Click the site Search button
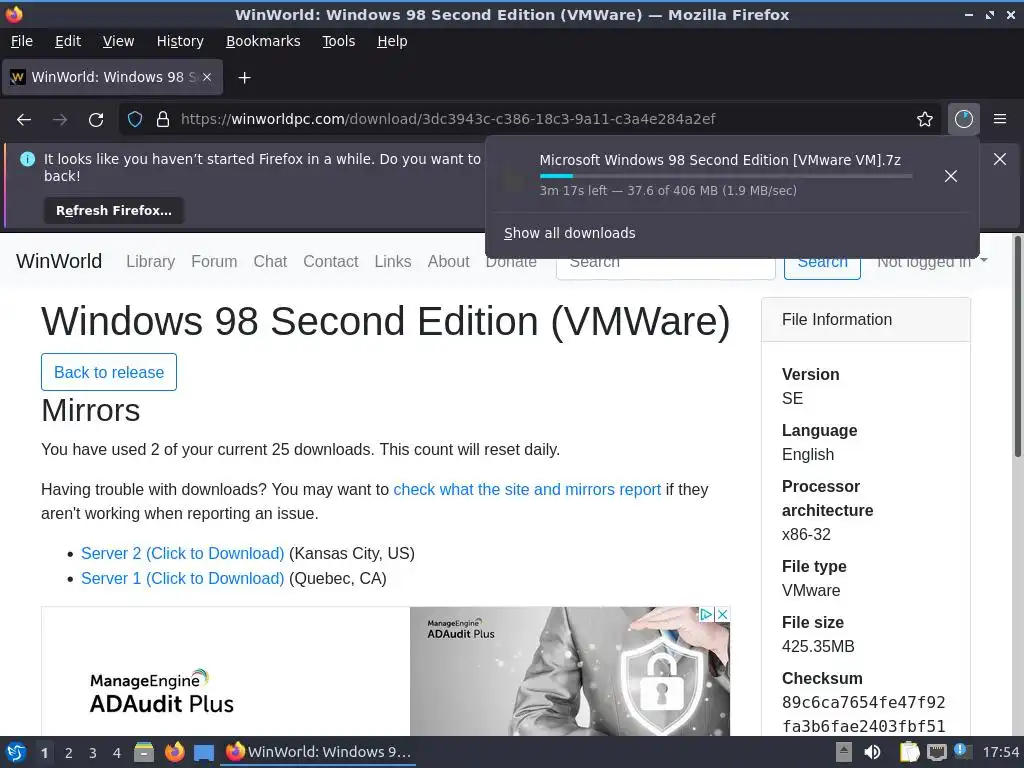Viewport: 1024px width, 768px height. pos(822,266)
